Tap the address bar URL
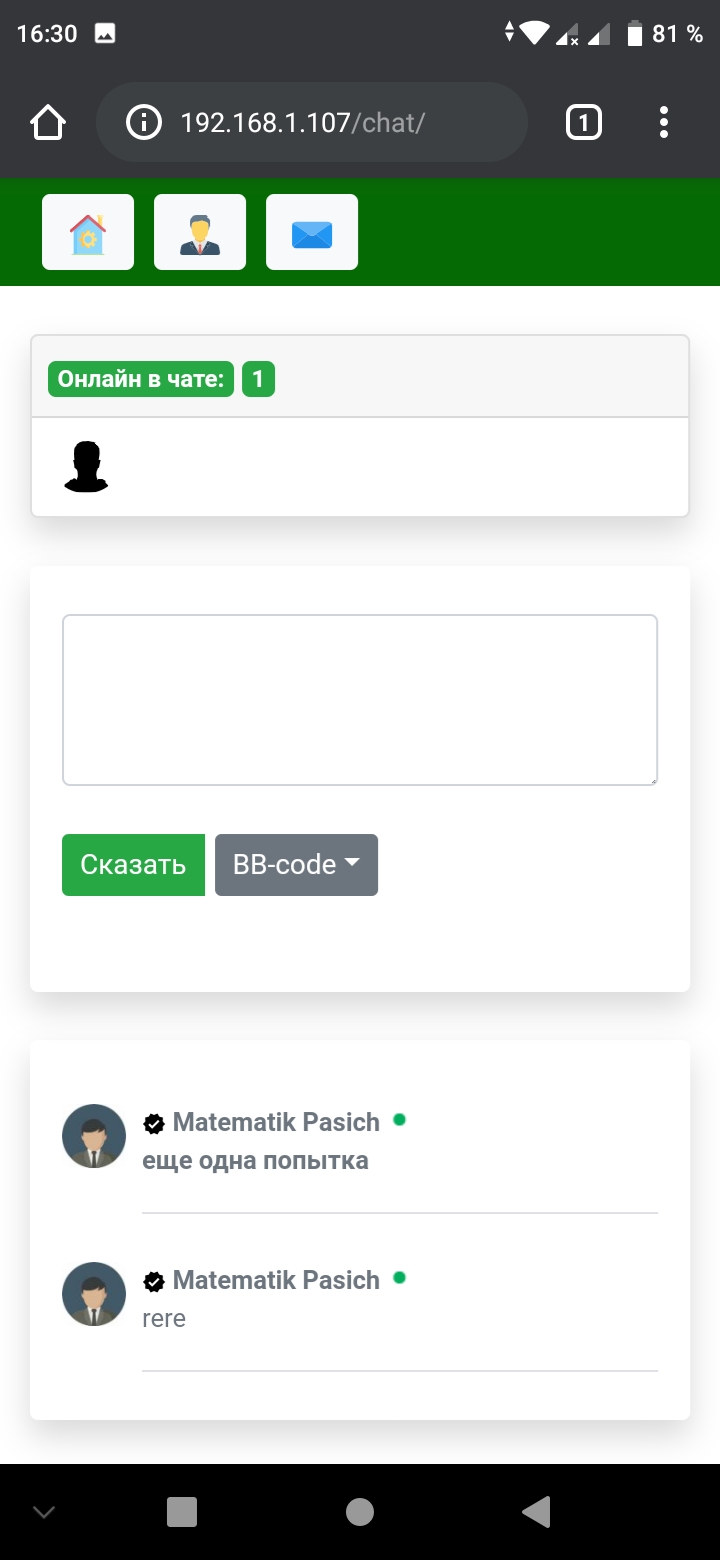Screen dimensions: 720x1560 coord(303,123)
